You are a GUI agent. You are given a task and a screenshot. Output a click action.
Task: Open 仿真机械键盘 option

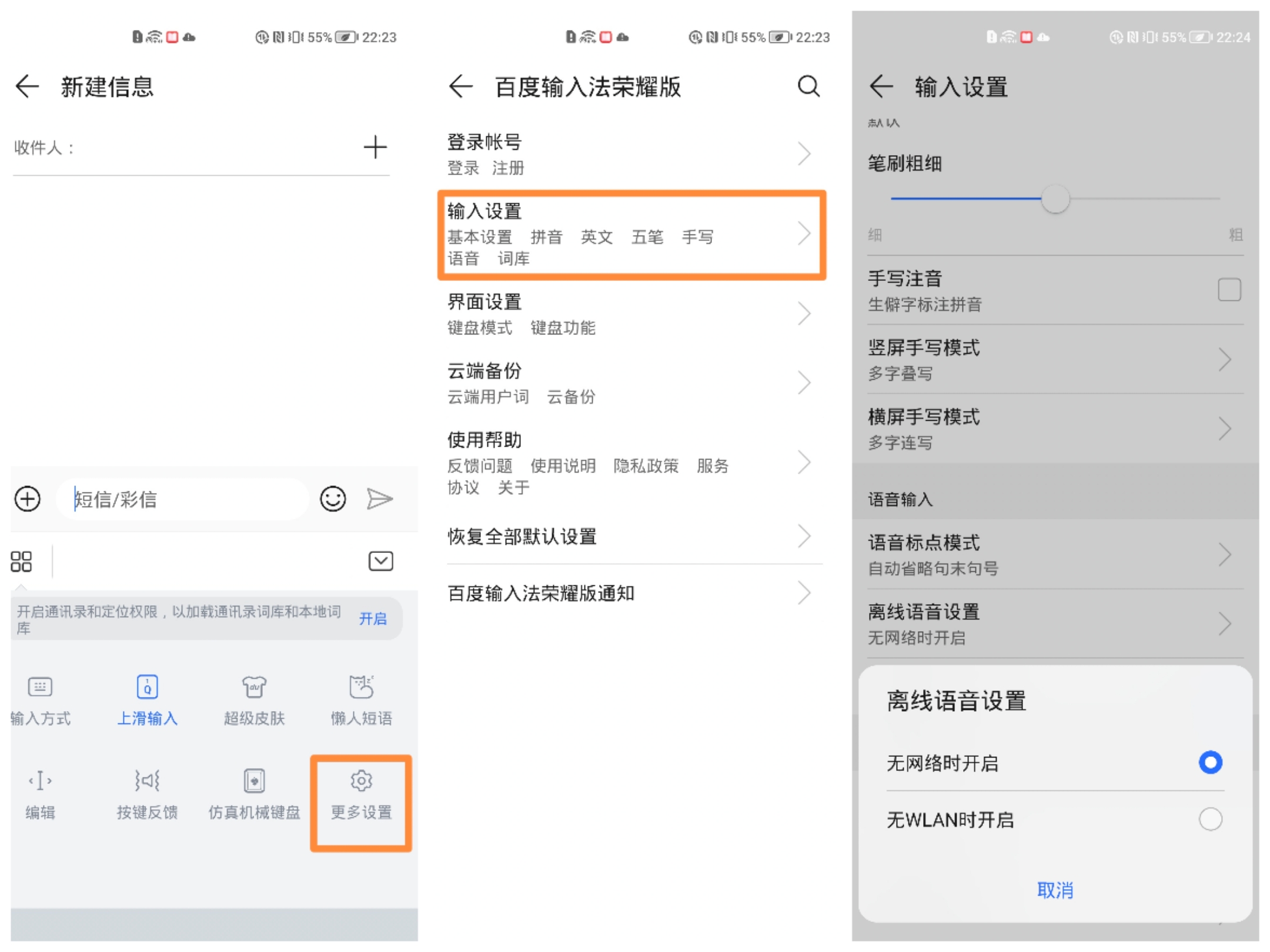tap(254, 795)
